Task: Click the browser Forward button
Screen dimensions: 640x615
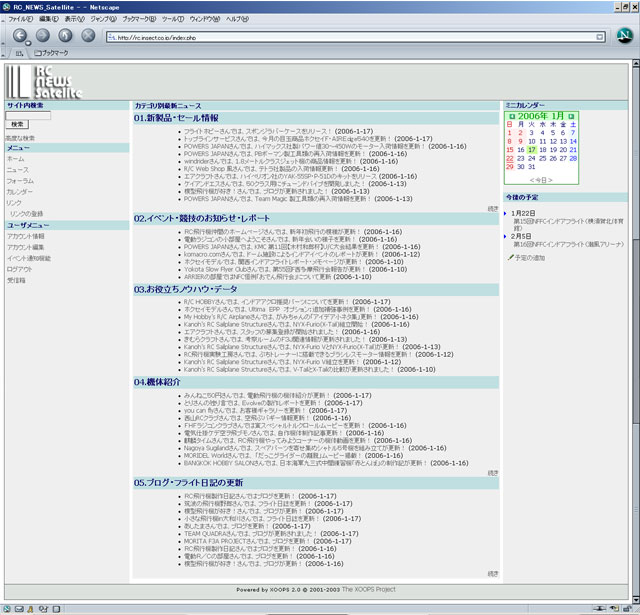Action: tap(42, 36)
